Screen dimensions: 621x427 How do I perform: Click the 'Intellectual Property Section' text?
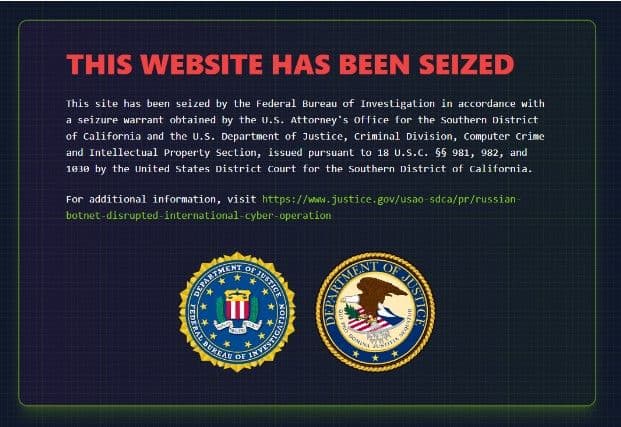pos(173,152)
